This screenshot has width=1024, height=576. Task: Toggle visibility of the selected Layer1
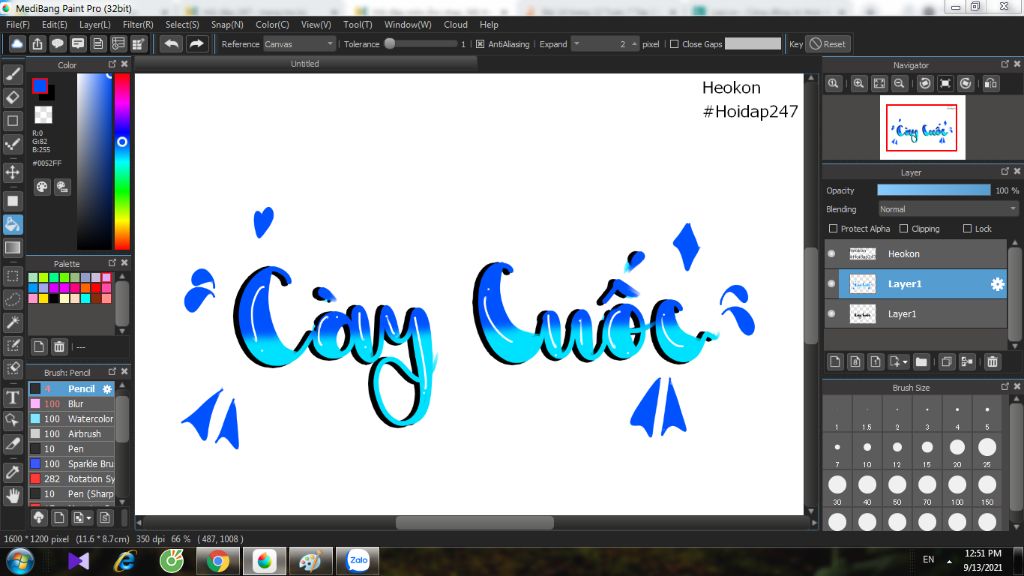[831, 283]
